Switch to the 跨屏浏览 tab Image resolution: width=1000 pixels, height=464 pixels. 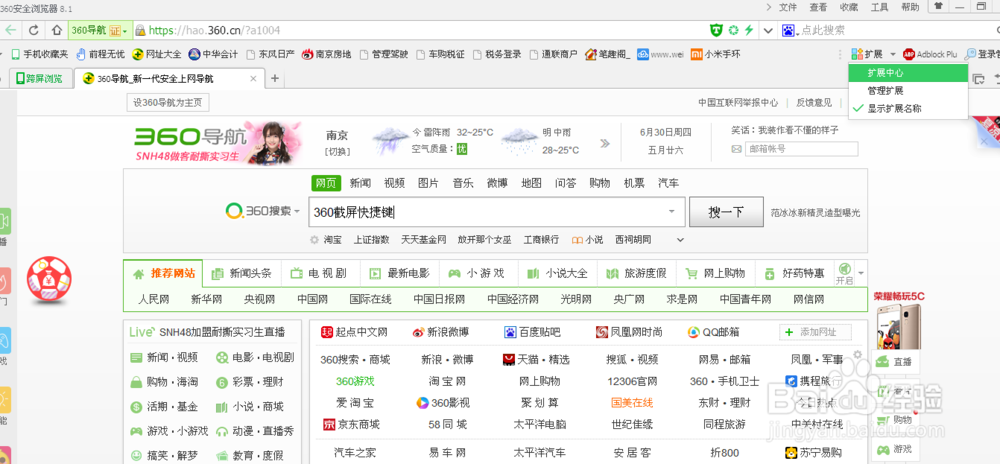point(40,78)
